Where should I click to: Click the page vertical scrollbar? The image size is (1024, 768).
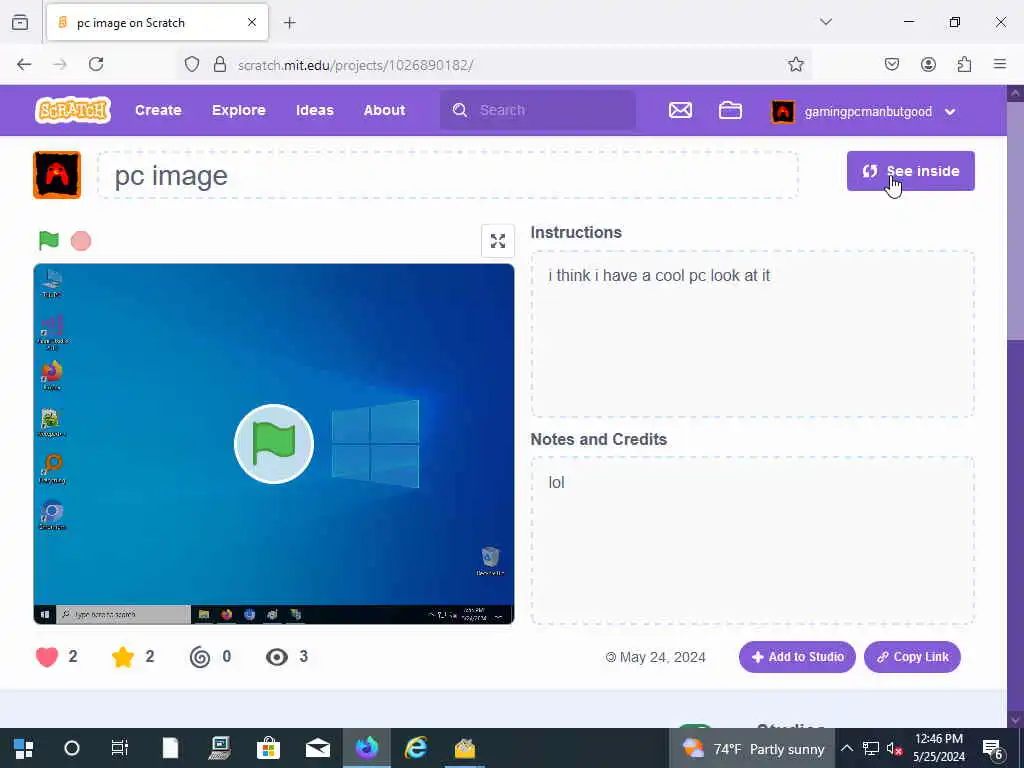(x=1016, y=405)
